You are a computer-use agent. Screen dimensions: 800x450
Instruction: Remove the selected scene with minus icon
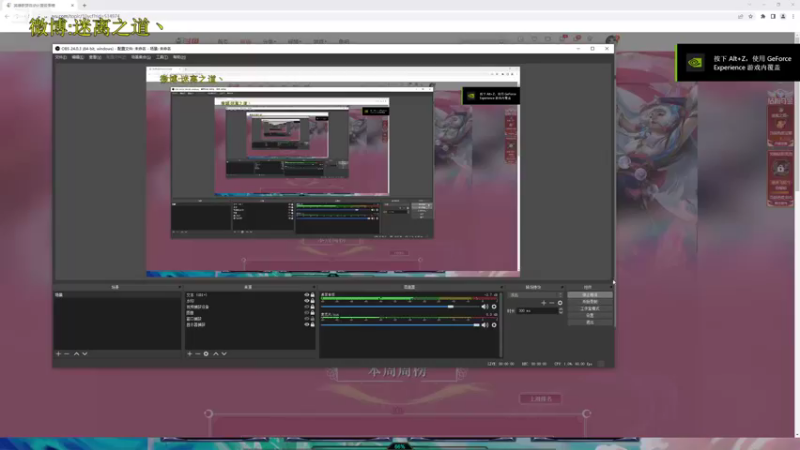pos(67,354)
